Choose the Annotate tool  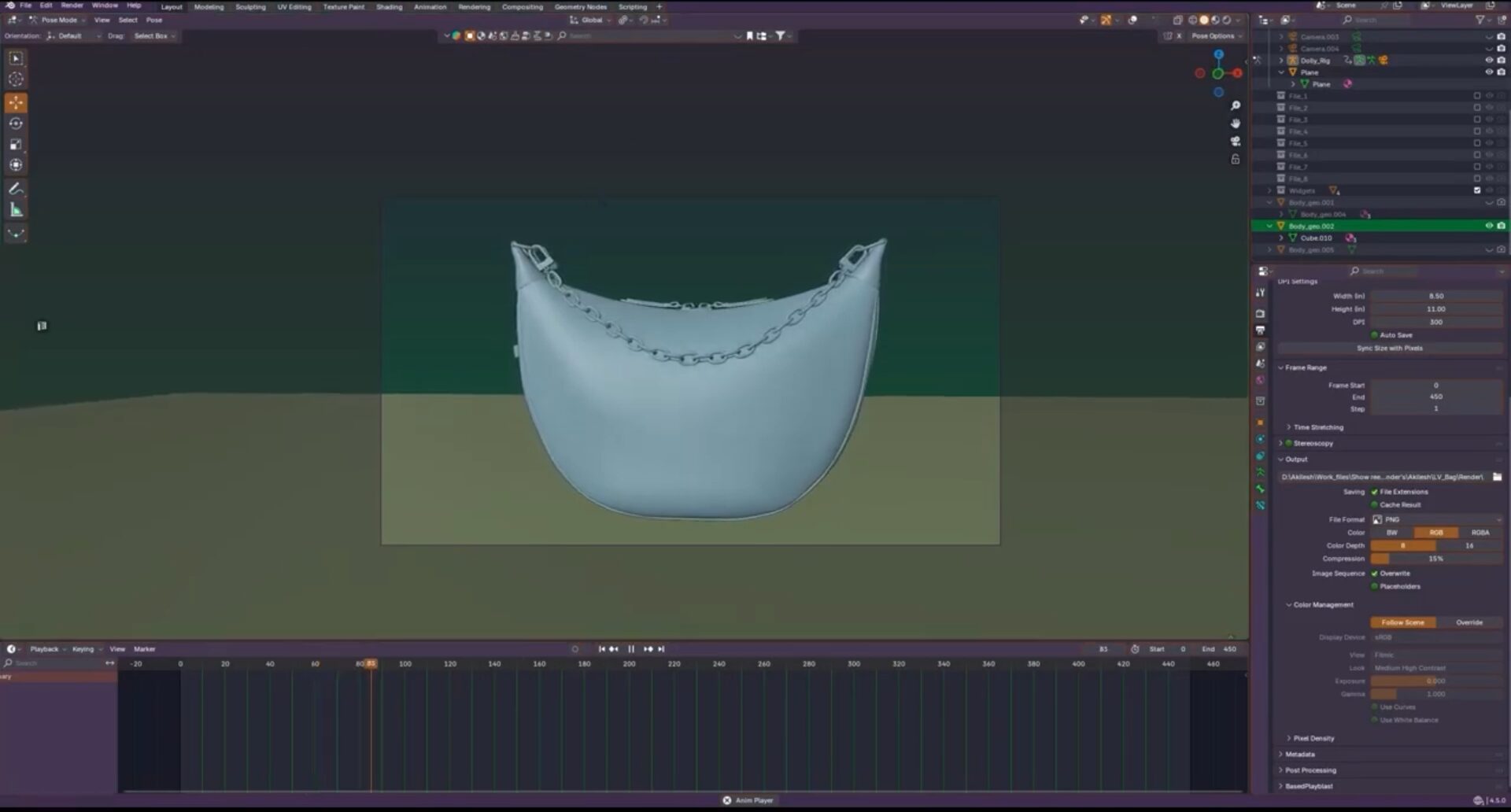point(16,189)
